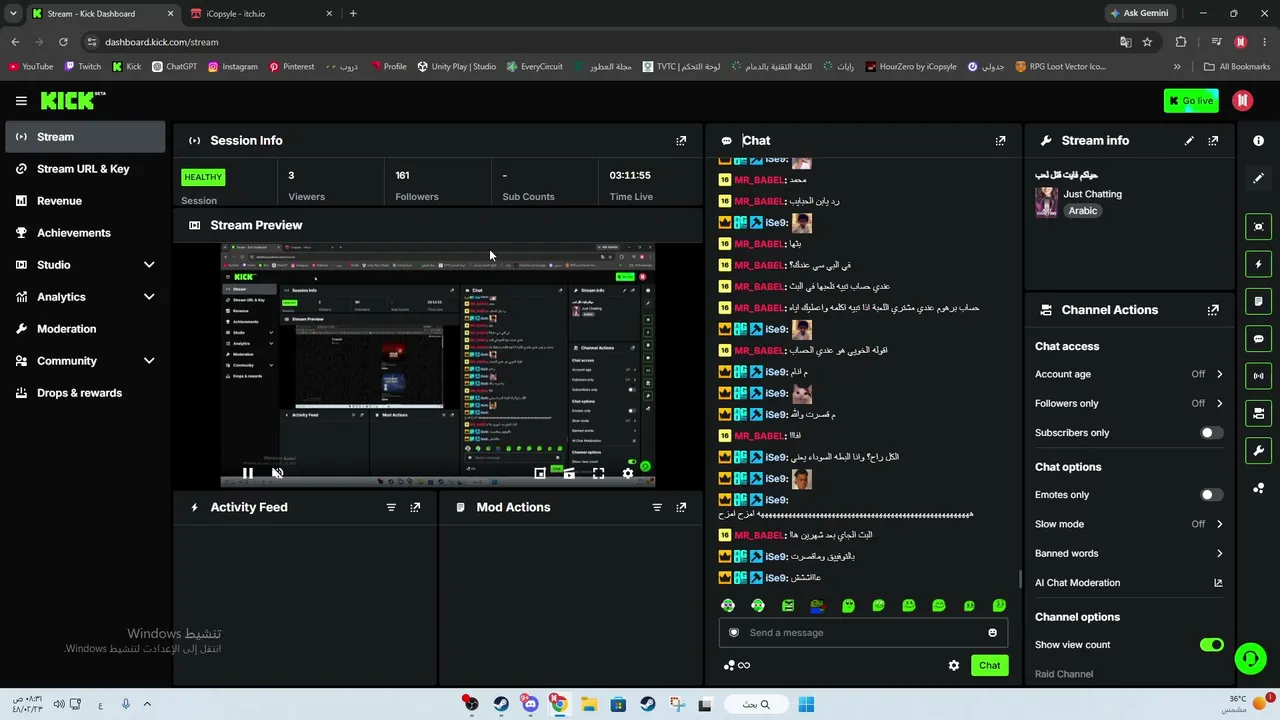Filter the Mod Actions list
Image resolution: width=1280 pixels, height=720 pixels.
tap(657, 507)
